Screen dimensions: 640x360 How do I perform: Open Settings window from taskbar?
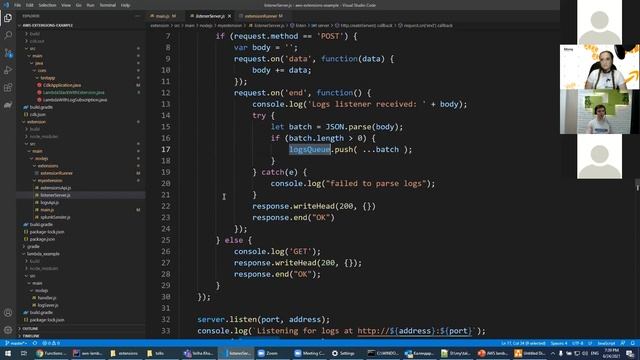[x=346, y=353]
